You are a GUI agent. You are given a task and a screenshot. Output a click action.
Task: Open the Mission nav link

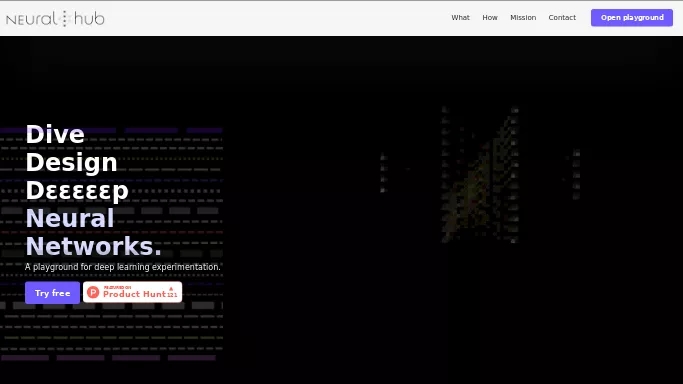523,17
